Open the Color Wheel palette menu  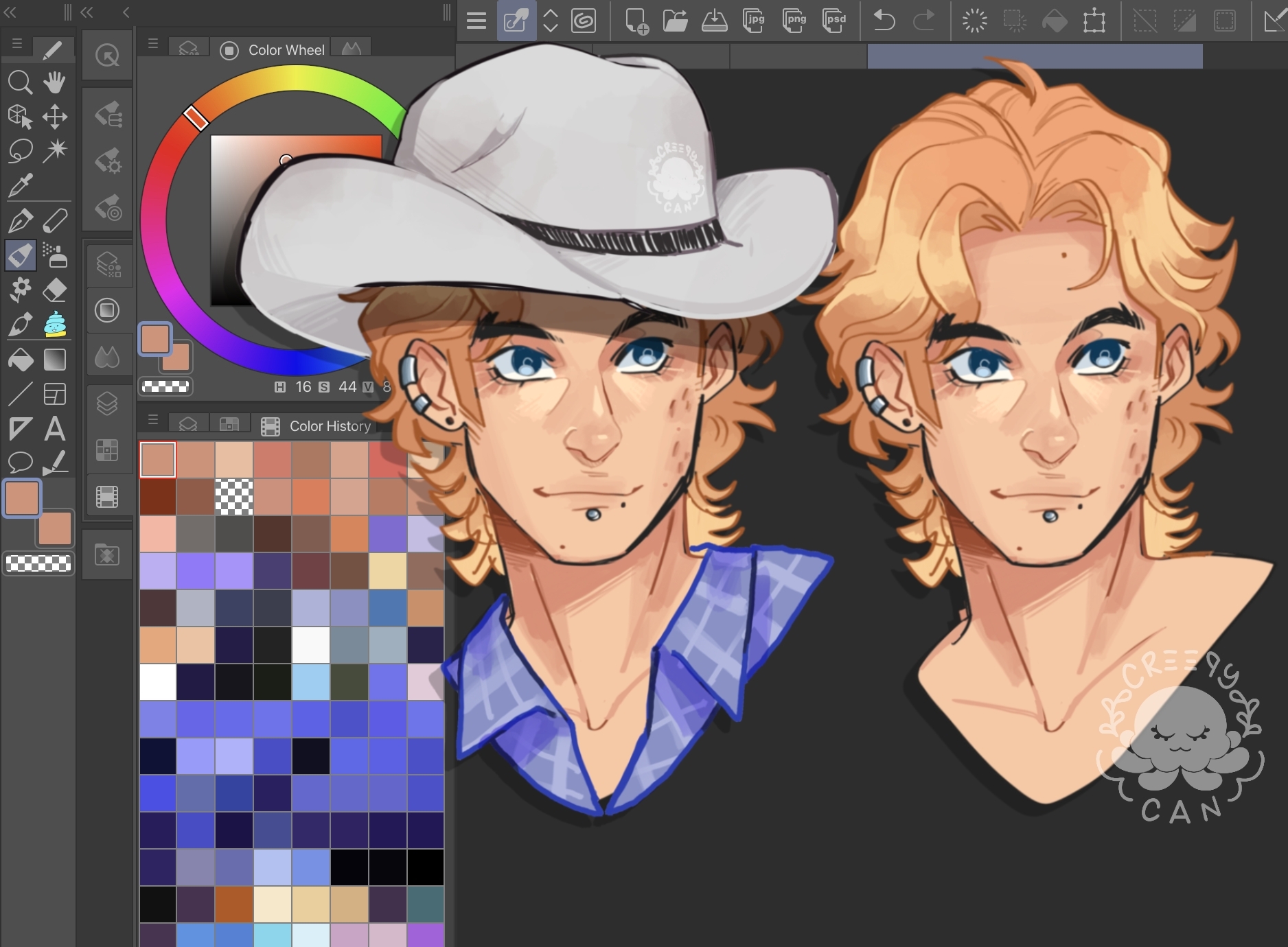(x=153, y=44)
